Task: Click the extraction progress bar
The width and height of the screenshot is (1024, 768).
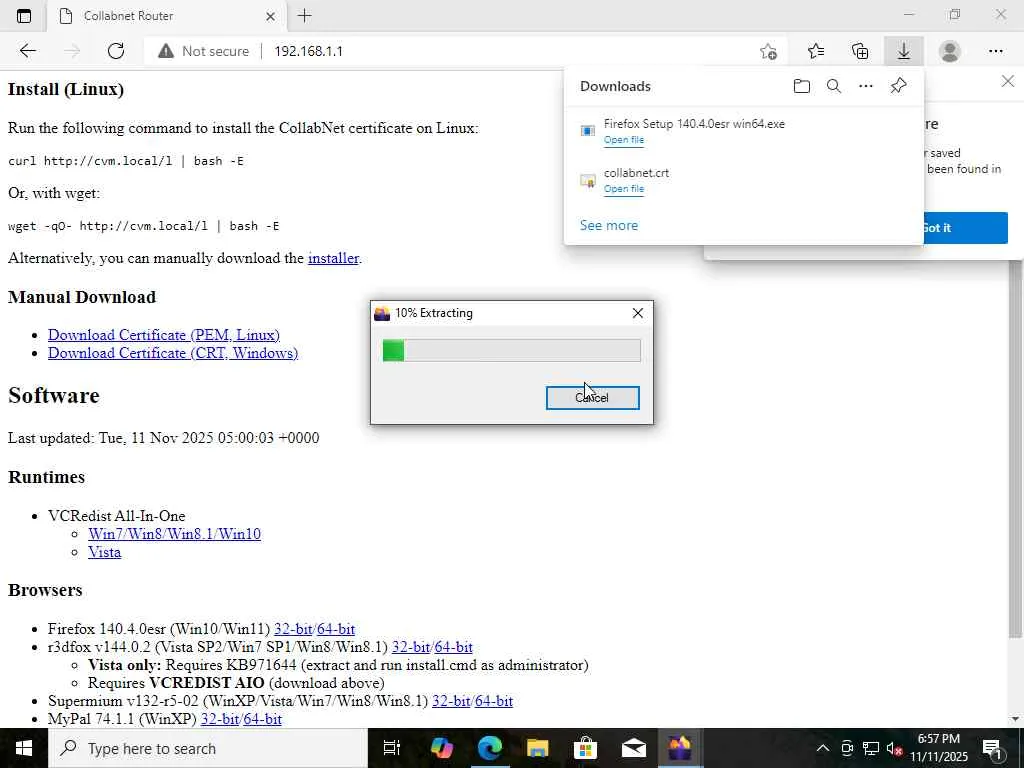Action: coord(511,350)
